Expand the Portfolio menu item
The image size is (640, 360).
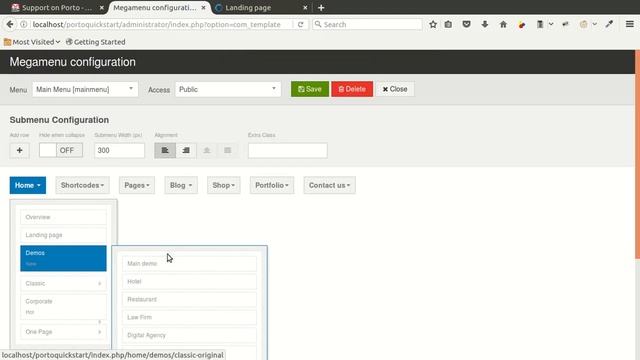[272, 185]
